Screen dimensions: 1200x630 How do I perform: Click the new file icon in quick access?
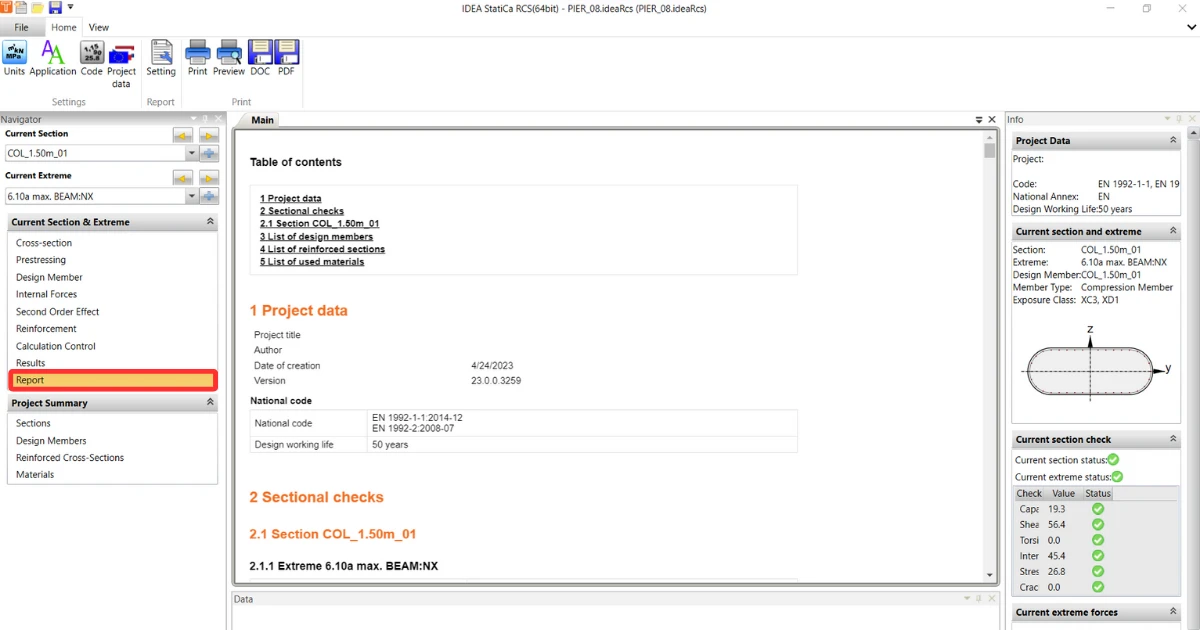click(x=21, y=7)
